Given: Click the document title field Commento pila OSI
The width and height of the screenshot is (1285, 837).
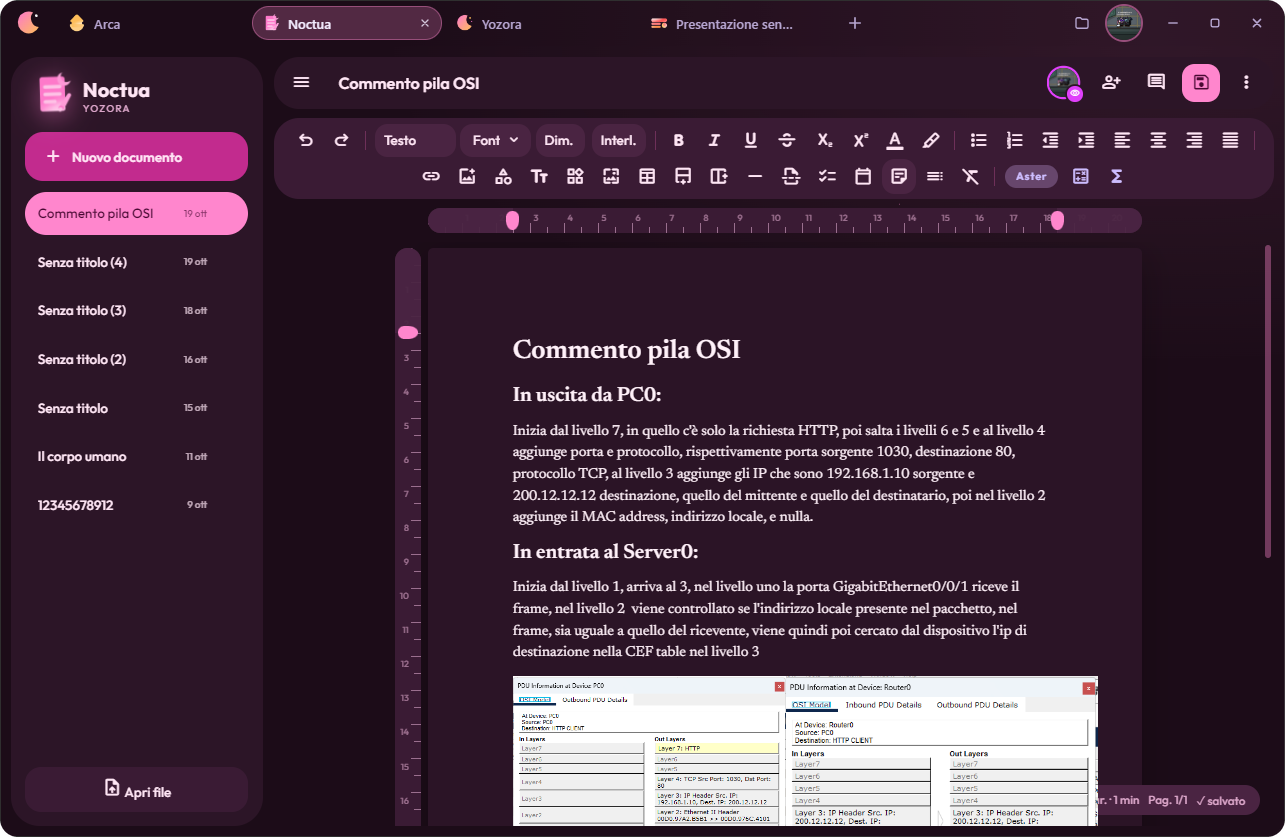Looking at the screenshot, I should click(x=409, y=83).
